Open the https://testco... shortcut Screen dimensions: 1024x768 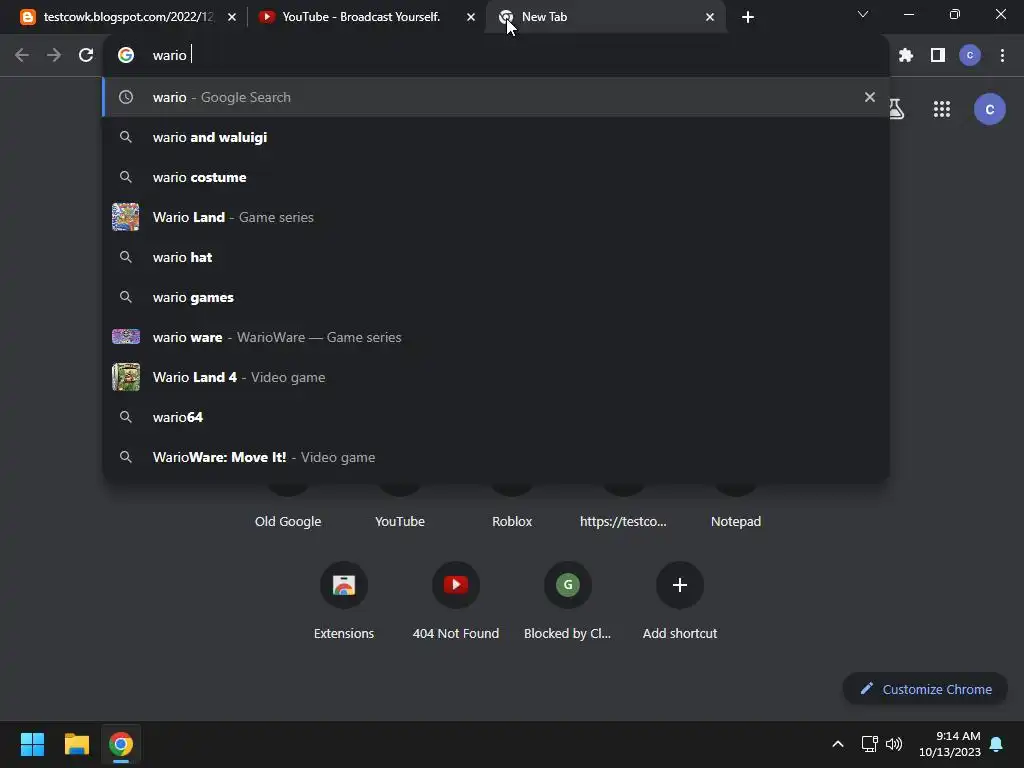coord(624,521)
